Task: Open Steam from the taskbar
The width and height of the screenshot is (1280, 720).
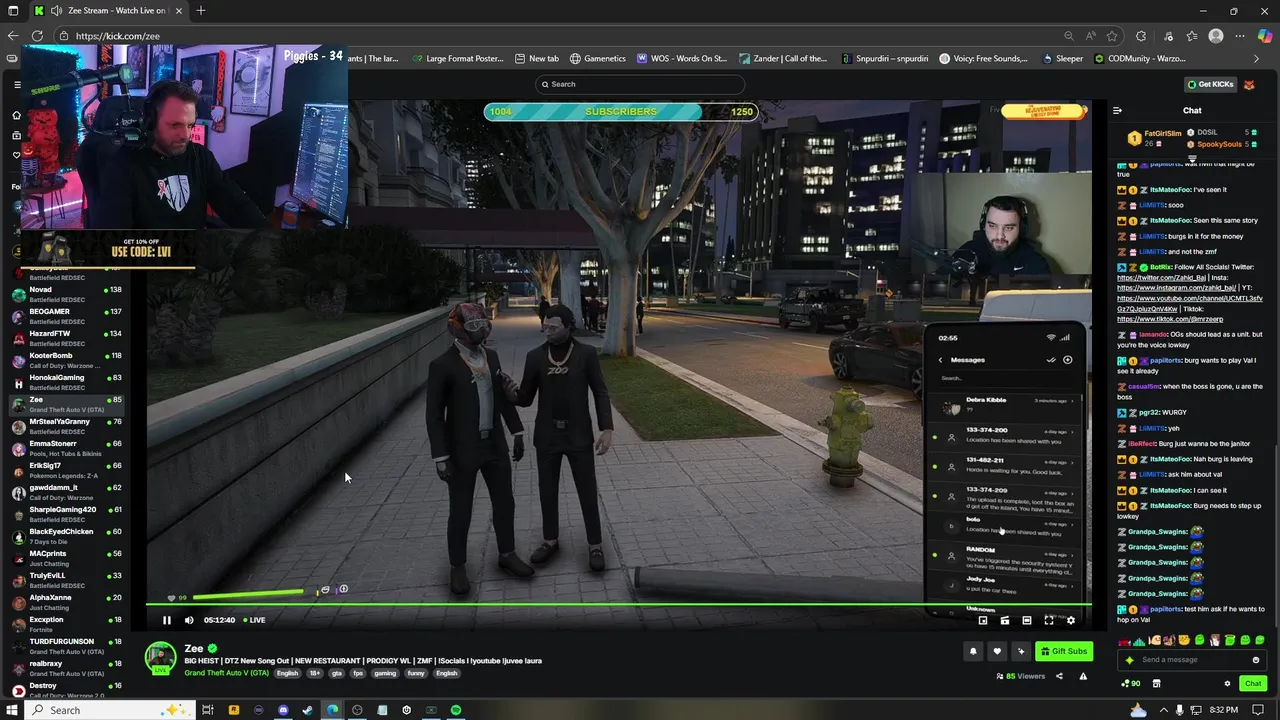Action: [x=308, y=710]
